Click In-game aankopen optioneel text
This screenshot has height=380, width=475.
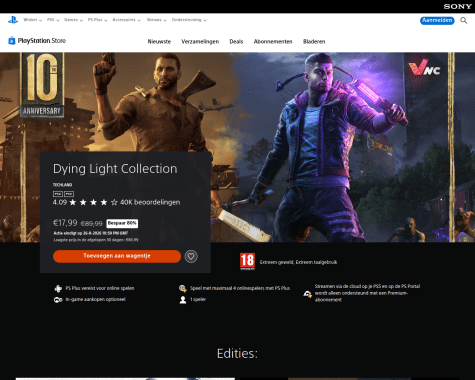[95, 299]
